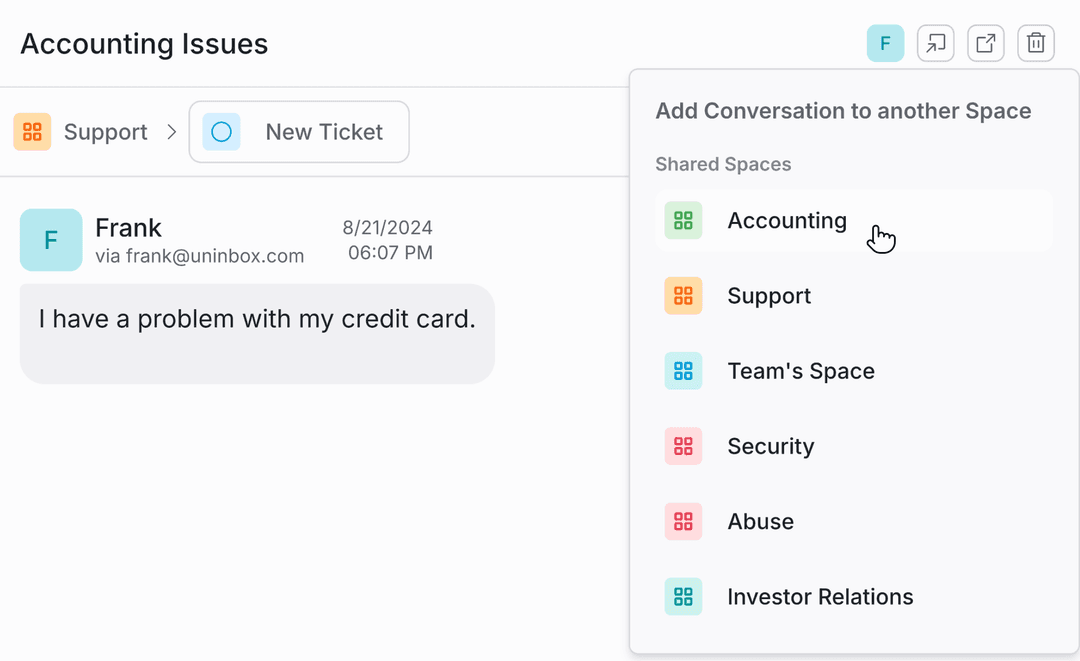This screenshot has width=1080, height=661.
Task: Select Support breadcrumb space label
Action: coord(105,132)
